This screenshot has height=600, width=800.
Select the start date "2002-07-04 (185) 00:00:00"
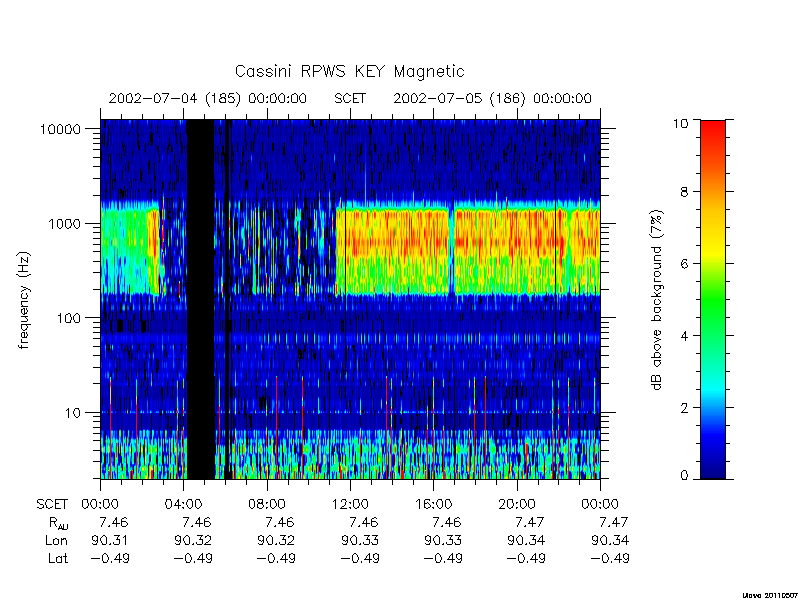(208, 98)
